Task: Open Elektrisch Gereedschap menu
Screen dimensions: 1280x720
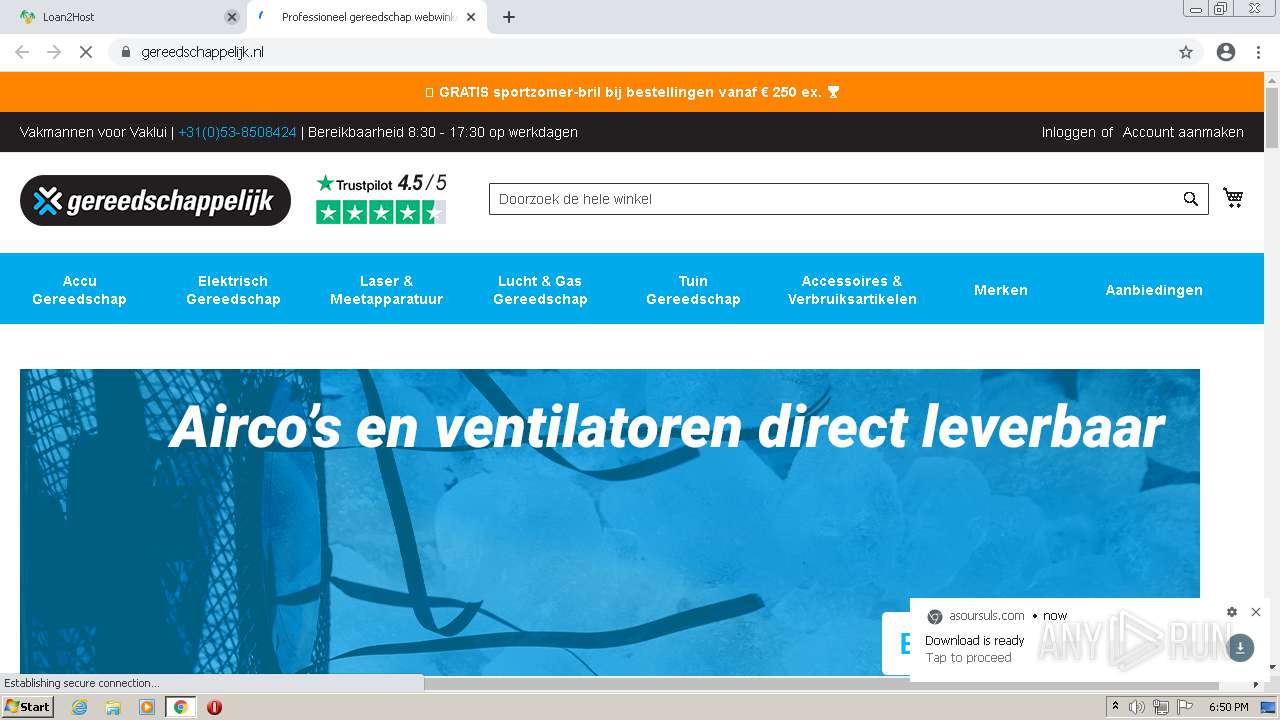Action: point(233,290)
